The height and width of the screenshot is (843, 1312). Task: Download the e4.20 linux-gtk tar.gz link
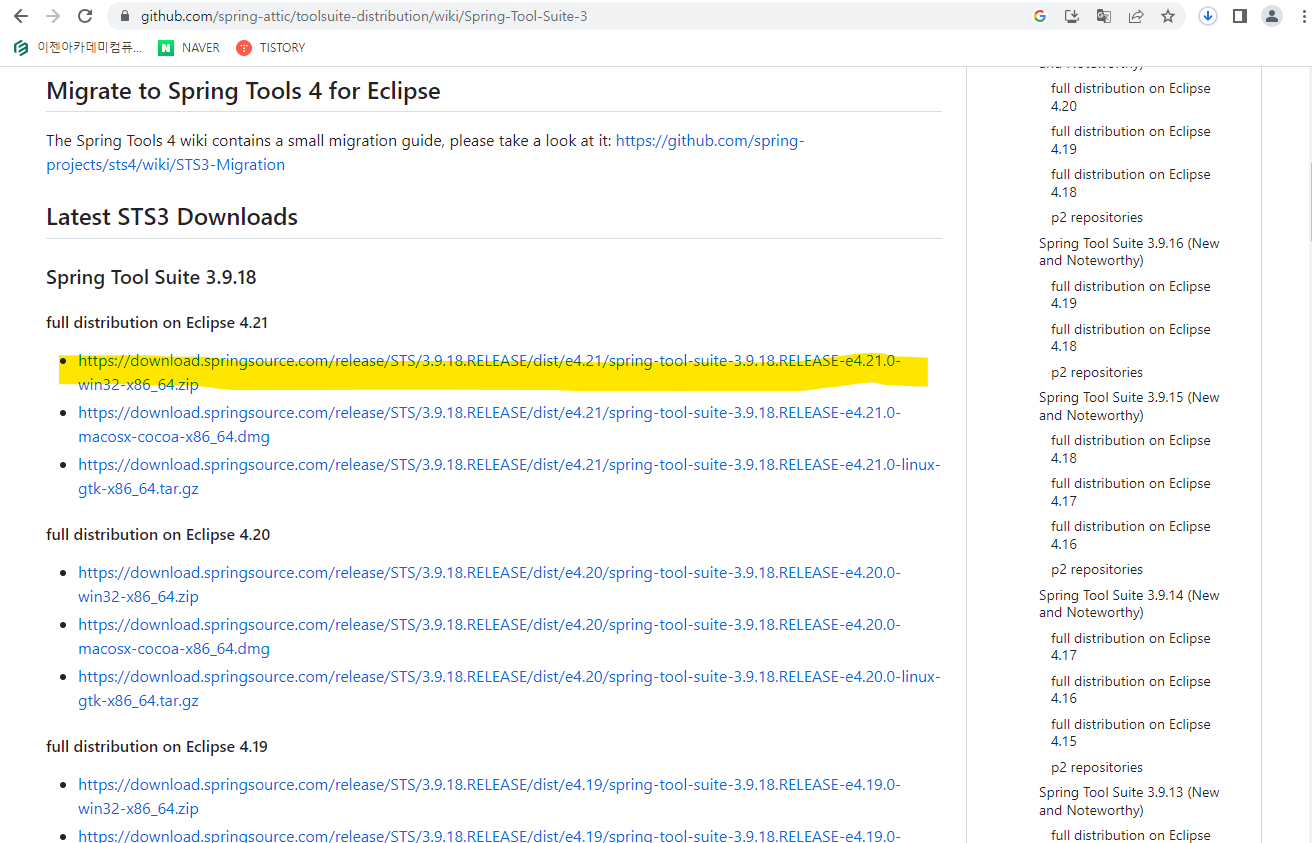509,688
